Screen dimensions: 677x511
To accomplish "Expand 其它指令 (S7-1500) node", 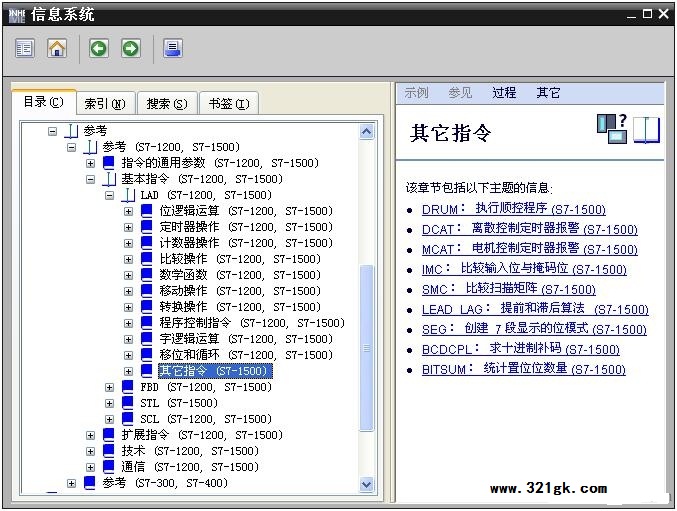I will tap(128, 371).
